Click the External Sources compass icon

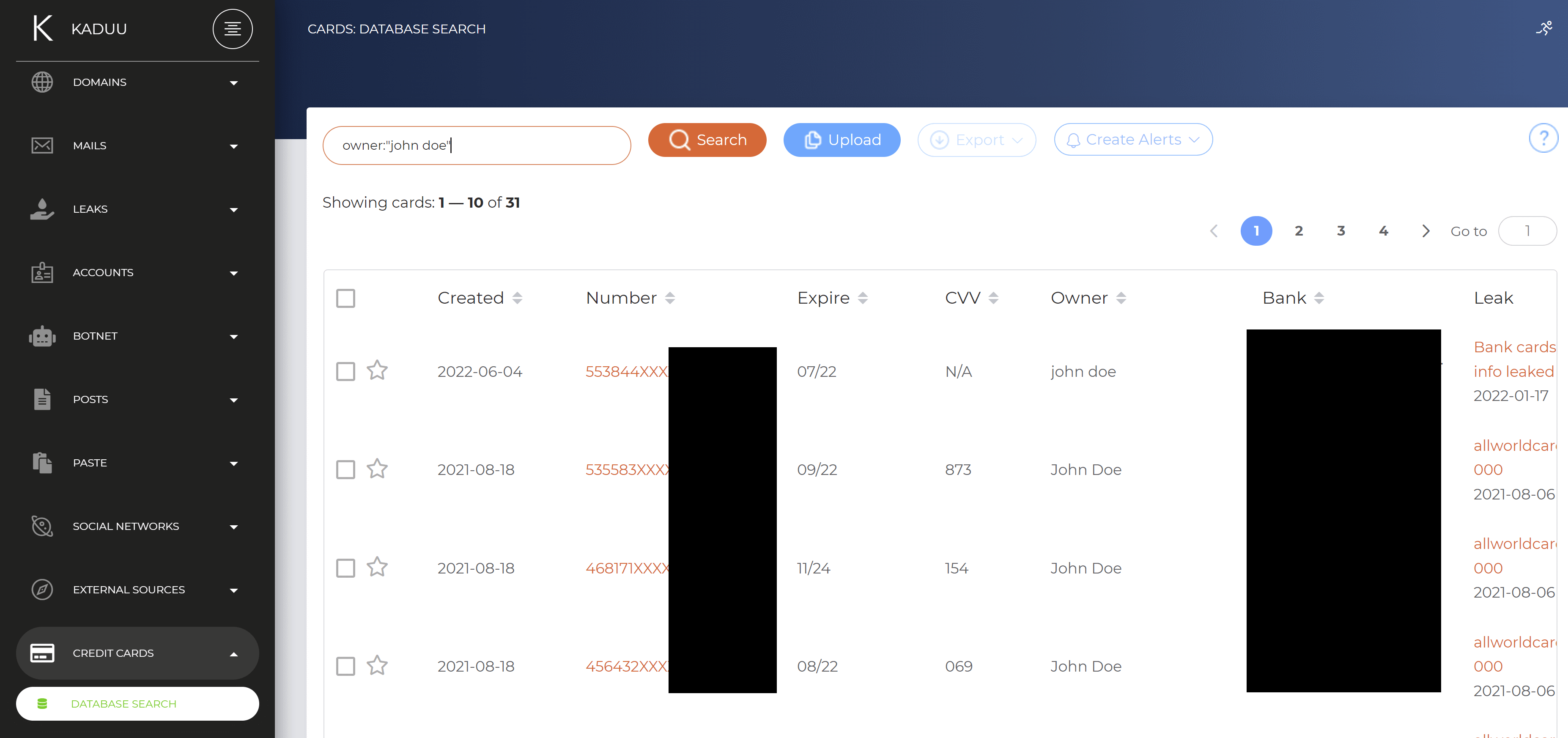[x=42, y=590]
